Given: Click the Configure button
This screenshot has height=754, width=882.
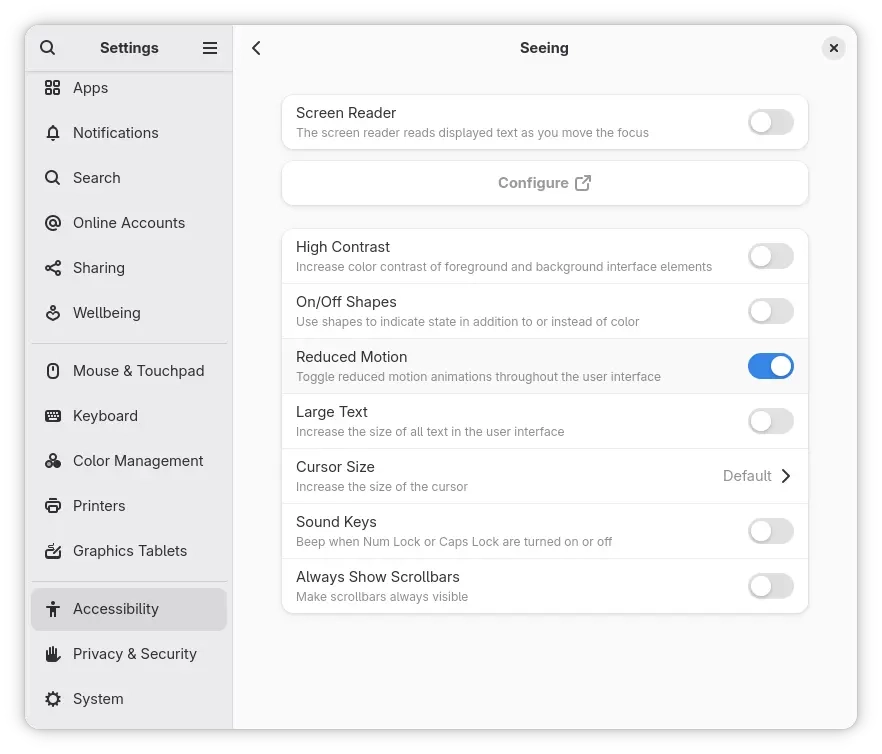Looking at the screenshot, I should pyautogui.click(x=544, y=183).
